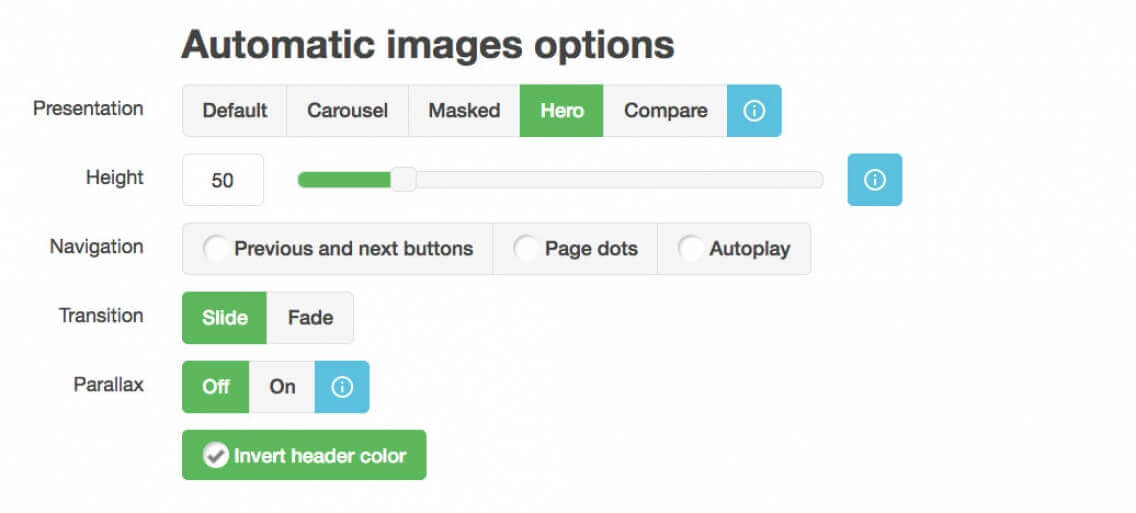Select the Masked presentation option
Screen dimensions: 1136x513
[464, 111]
